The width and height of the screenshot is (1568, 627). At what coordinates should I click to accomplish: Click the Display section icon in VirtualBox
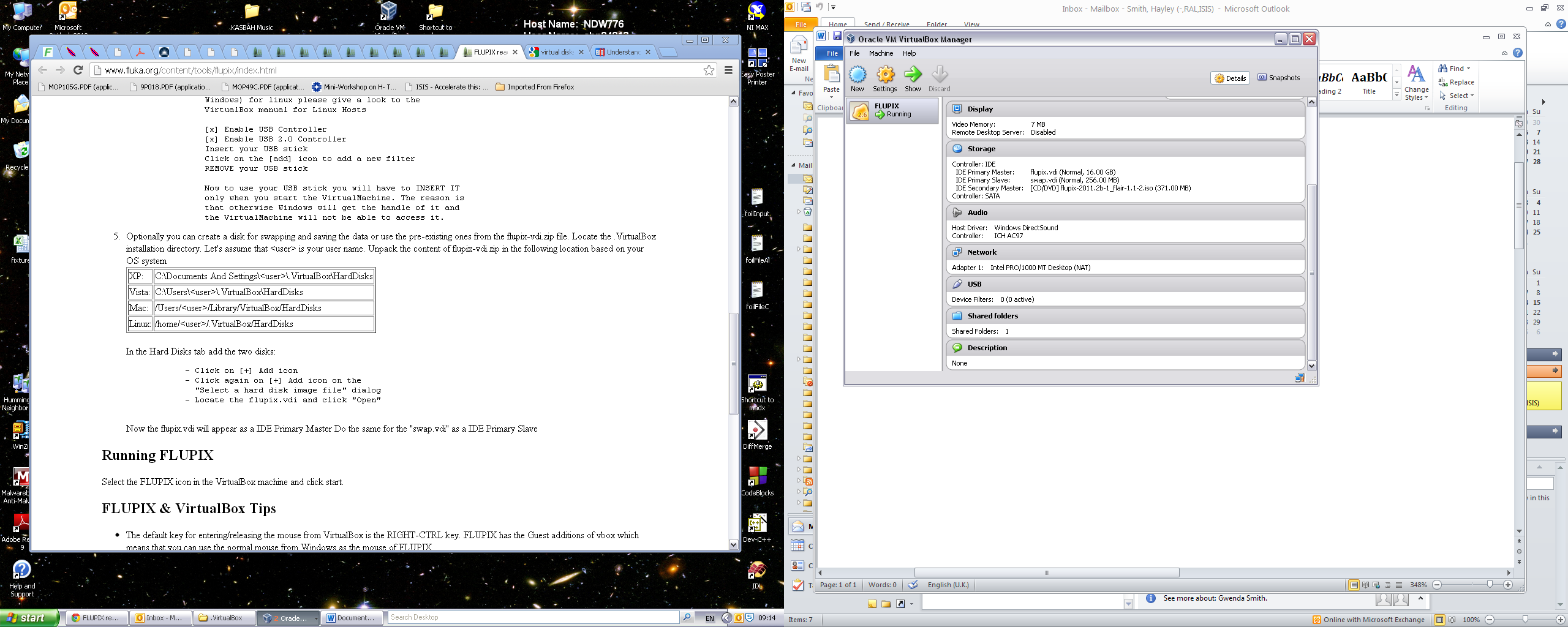tap(957, 109)
